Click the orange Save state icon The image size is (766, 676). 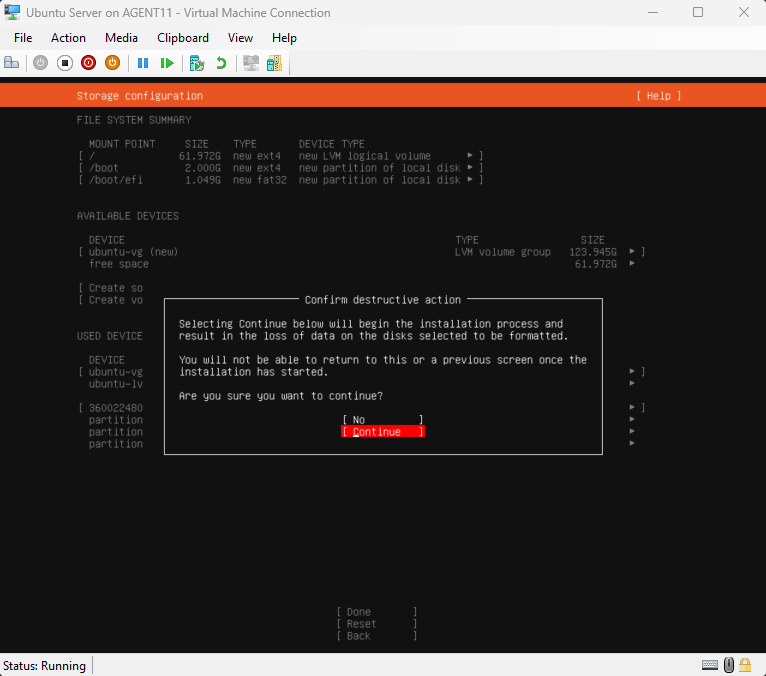coord(112,63)
